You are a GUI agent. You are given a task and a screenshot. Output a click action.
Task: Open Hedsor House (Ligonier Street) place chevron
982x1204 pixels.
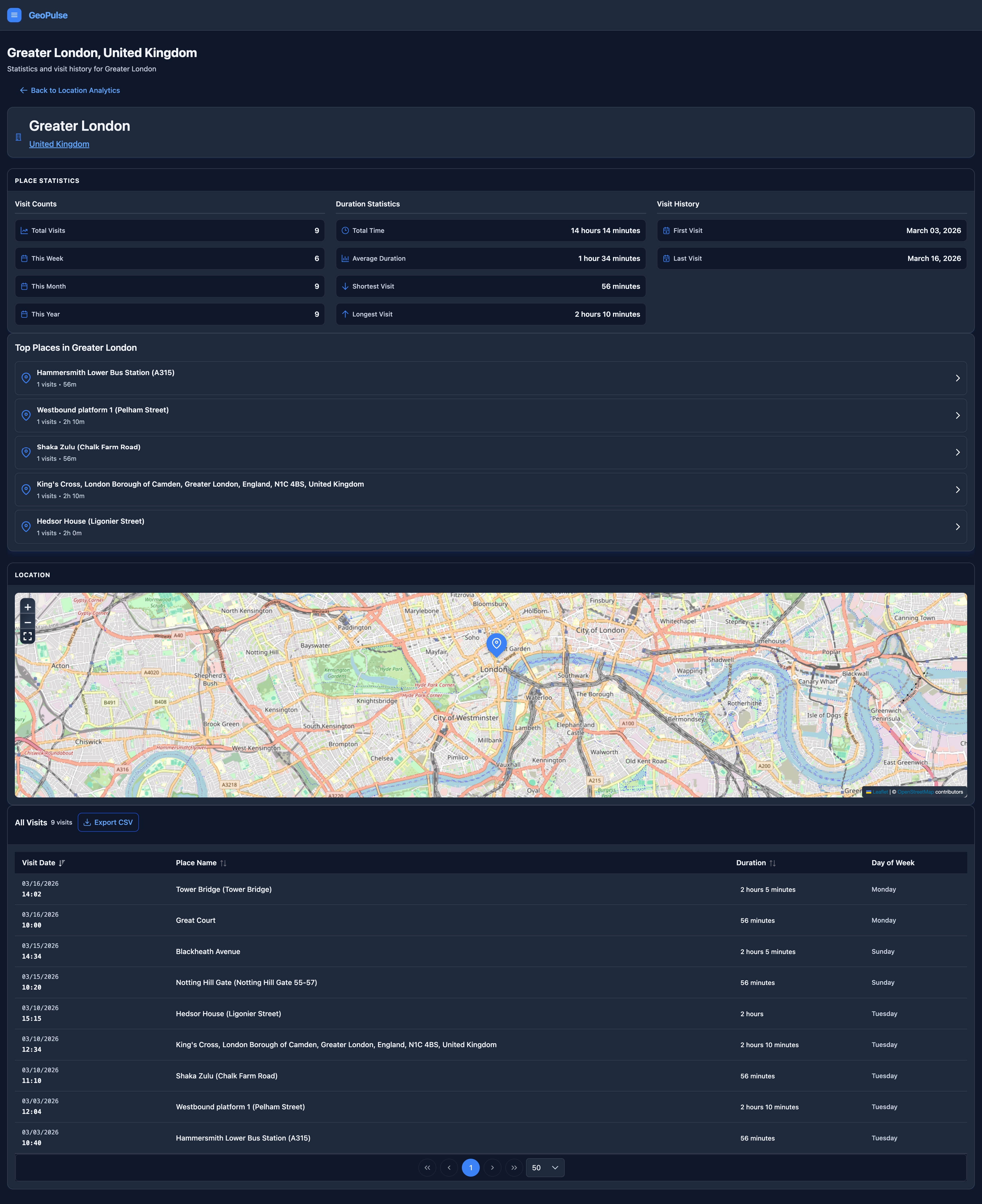[x=957, y=527]
